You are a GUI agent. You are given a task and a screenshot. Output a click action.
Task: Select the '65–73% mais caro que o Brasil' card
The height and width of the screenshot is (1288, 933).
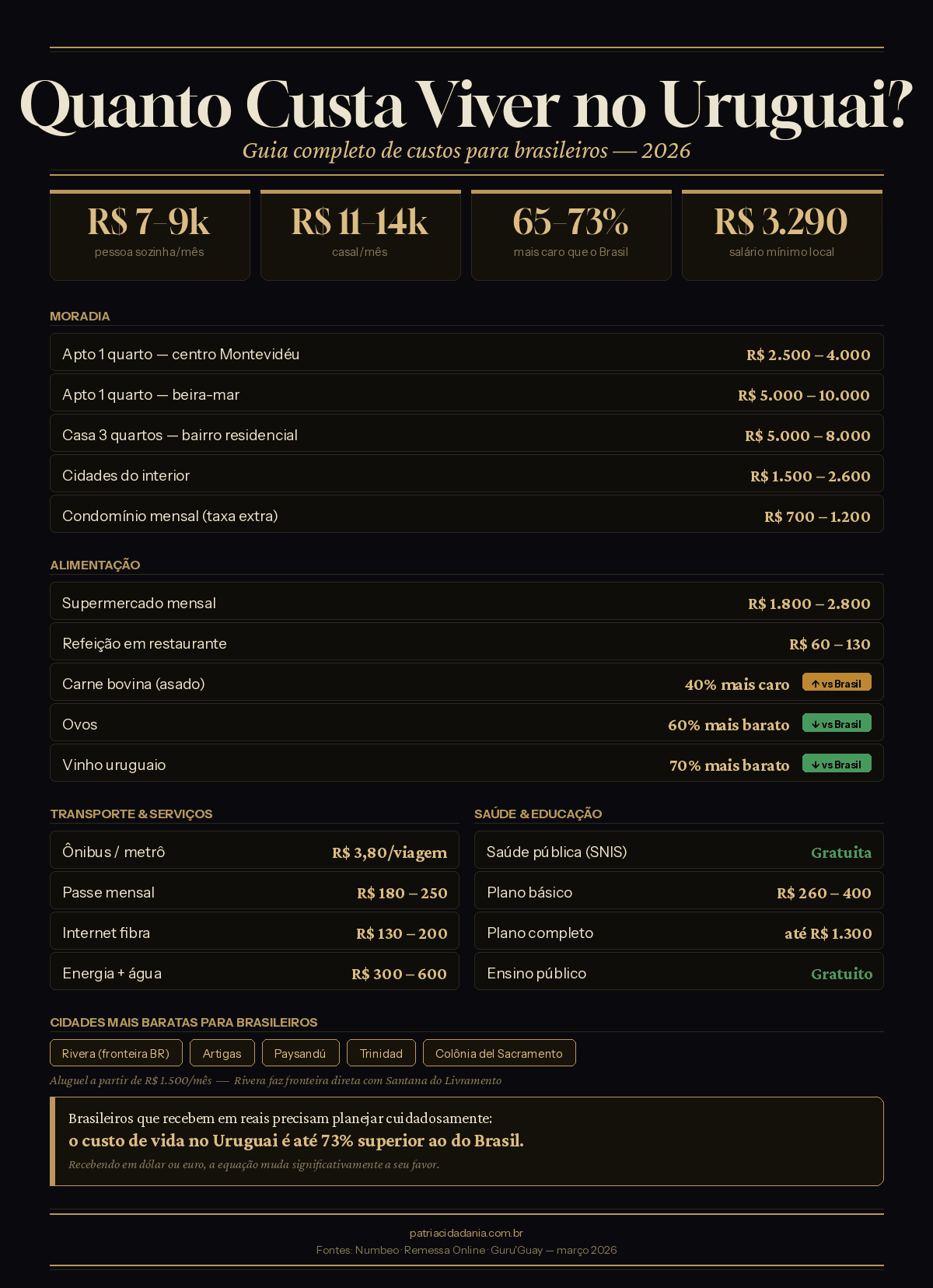[x=571, y=235]
